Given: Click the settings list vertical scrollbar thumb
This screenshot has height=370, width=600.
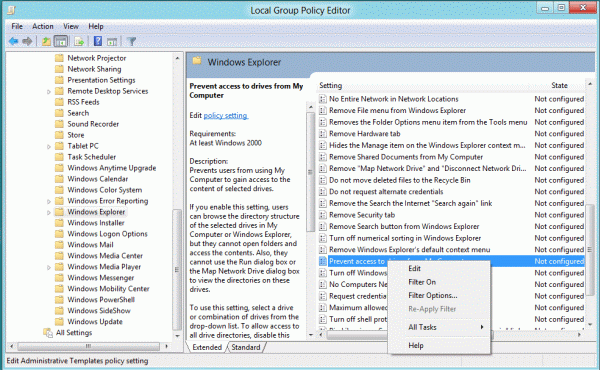Looking at the screenshot, I should (x=590, y=249).
